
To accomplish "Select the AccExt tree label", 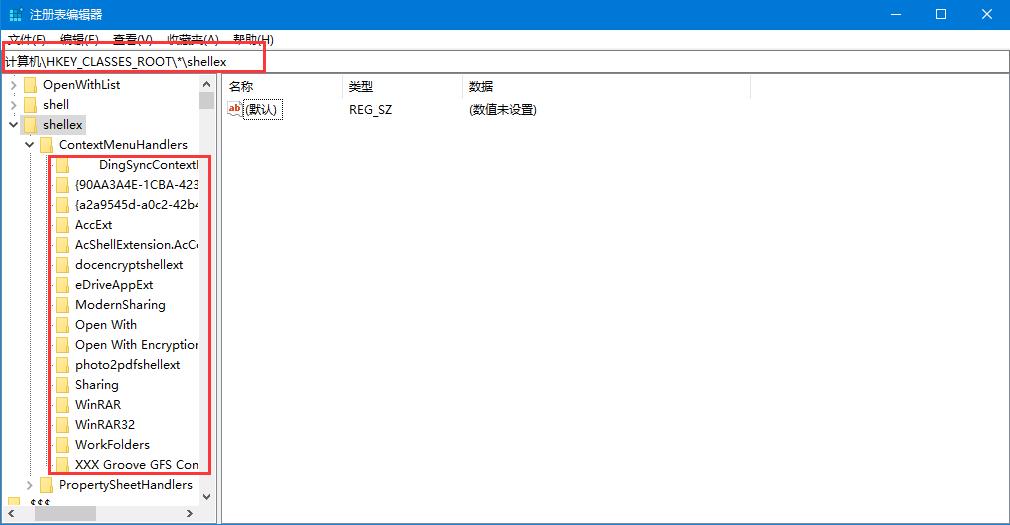I will tap(93, 225).
